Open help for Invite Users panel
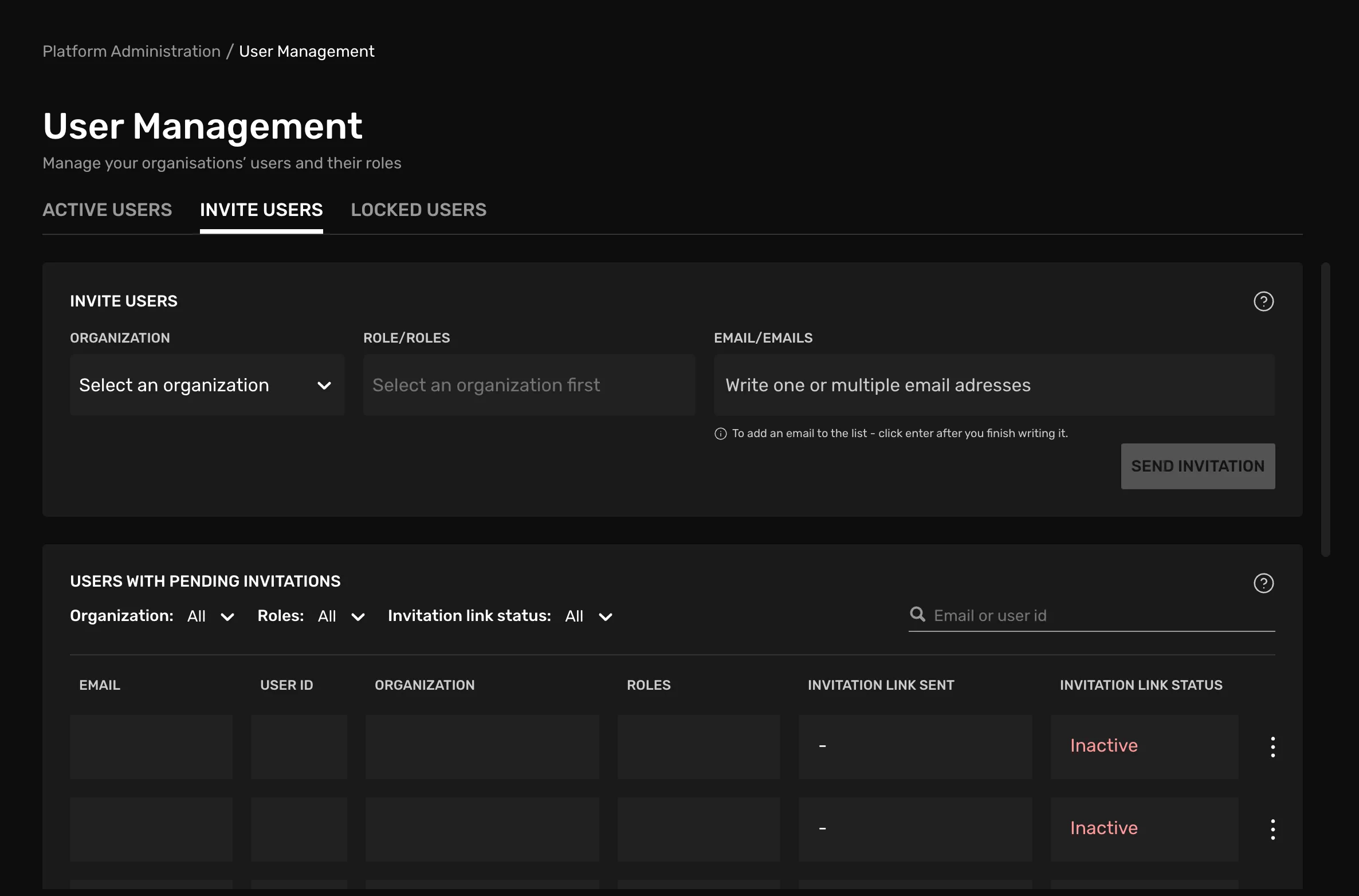The height and width of the screenshot is (896, 1359). point(1263,301)
